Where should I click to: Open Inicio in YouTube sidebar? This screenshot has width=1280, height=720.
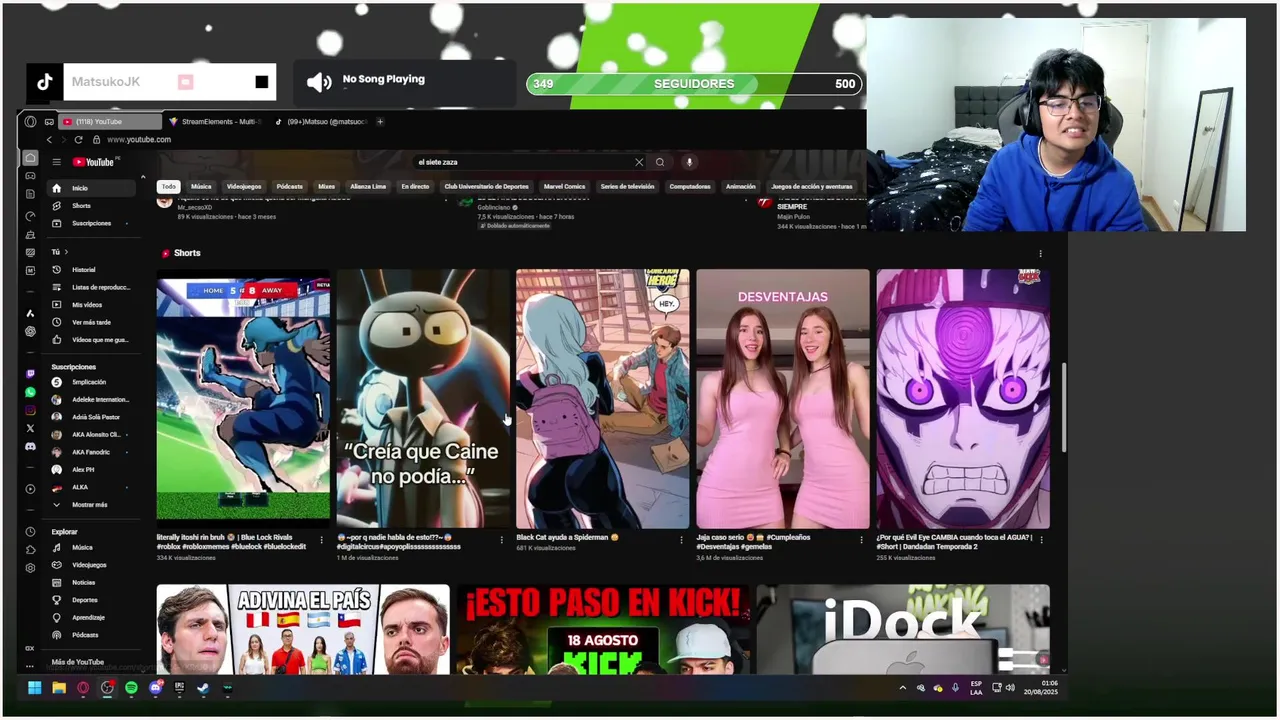[91, 188]
